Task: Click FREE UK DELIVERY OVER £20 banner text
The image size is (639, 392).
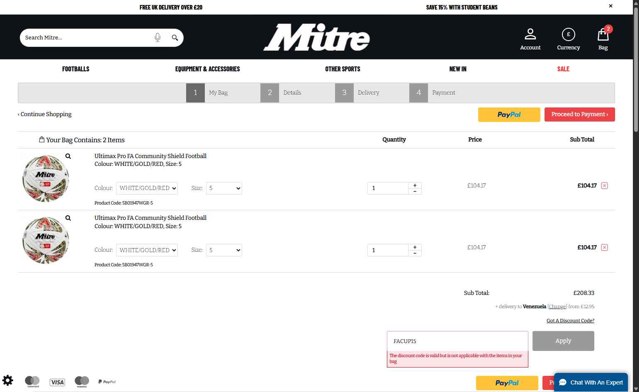Action: (x=171, y=7)
